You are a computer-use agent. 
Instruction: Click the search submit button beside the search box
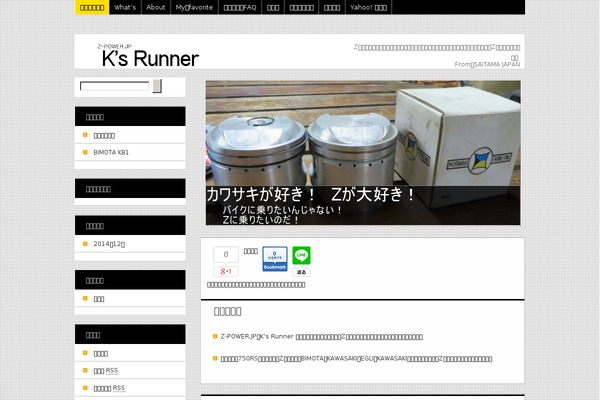(x=157, y=86)
